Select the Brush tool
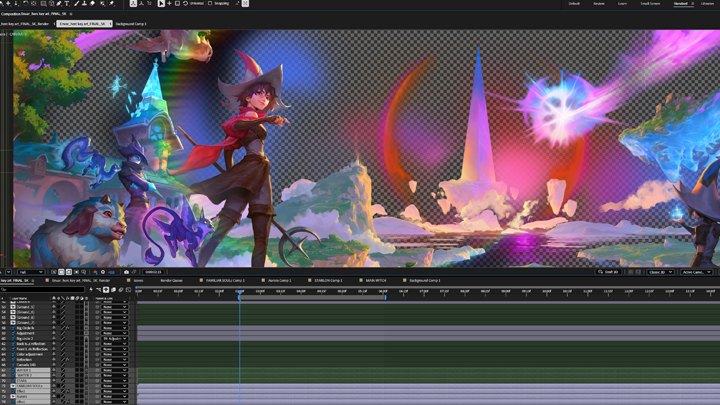720x405 pixels. pos(76,3)
